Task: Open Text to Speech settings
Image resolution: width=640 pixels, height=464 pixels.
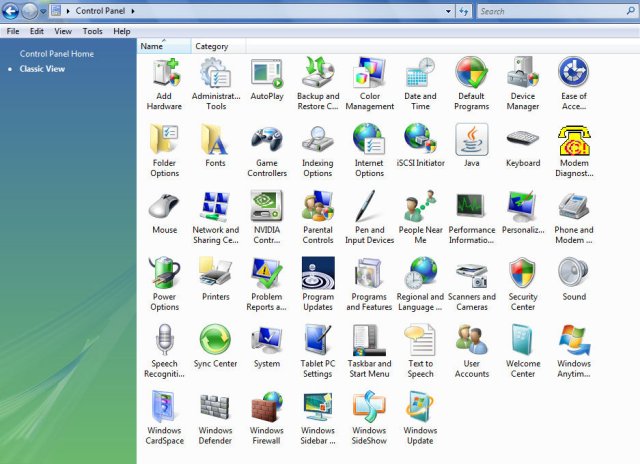Action: tap(420, 352)
